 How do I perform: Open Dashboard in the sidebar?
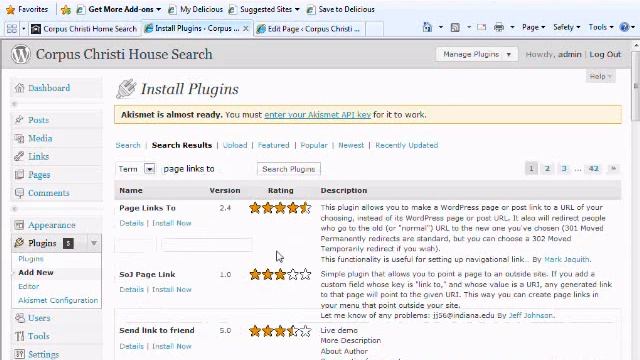click(x=49, y=88)
